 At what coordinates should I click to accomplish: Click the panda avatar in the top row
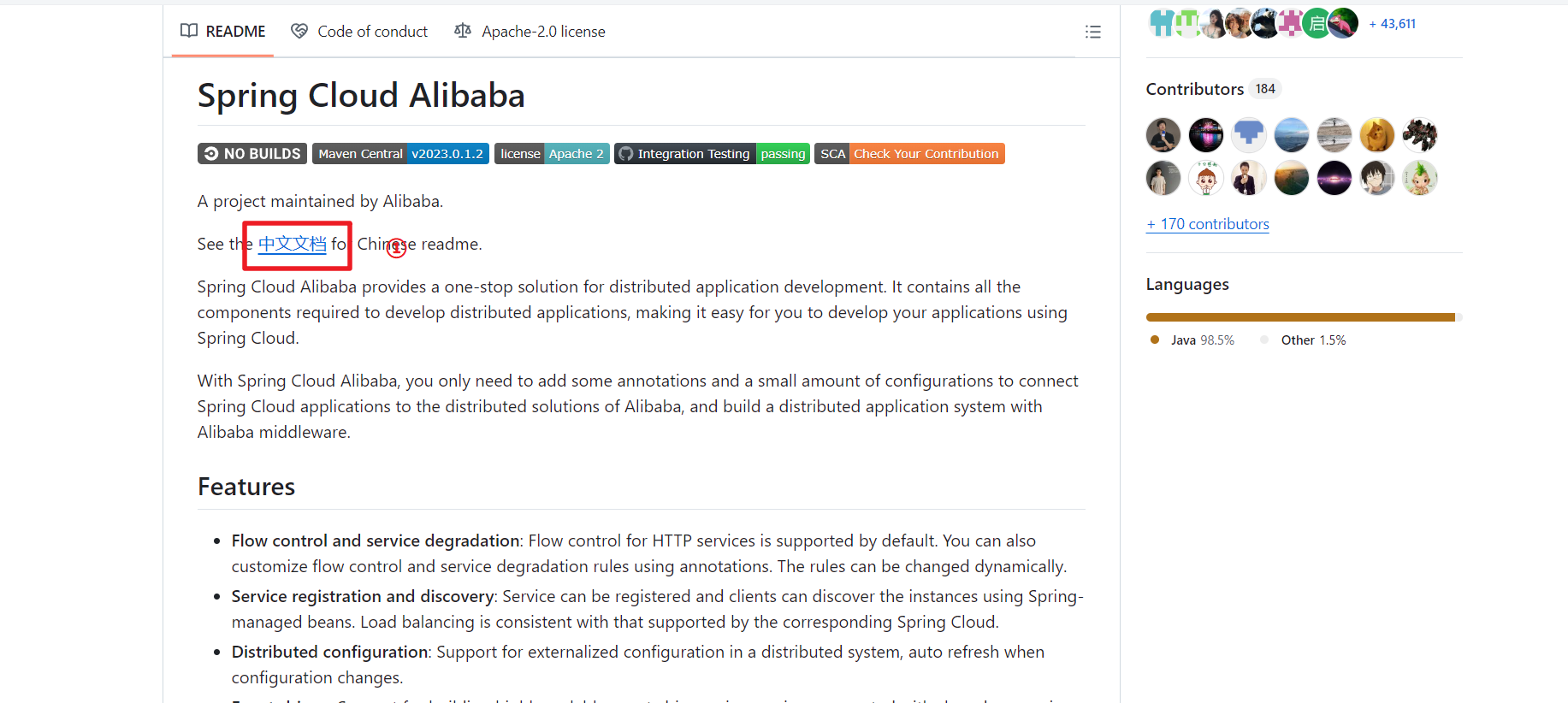click(1265, 24)
